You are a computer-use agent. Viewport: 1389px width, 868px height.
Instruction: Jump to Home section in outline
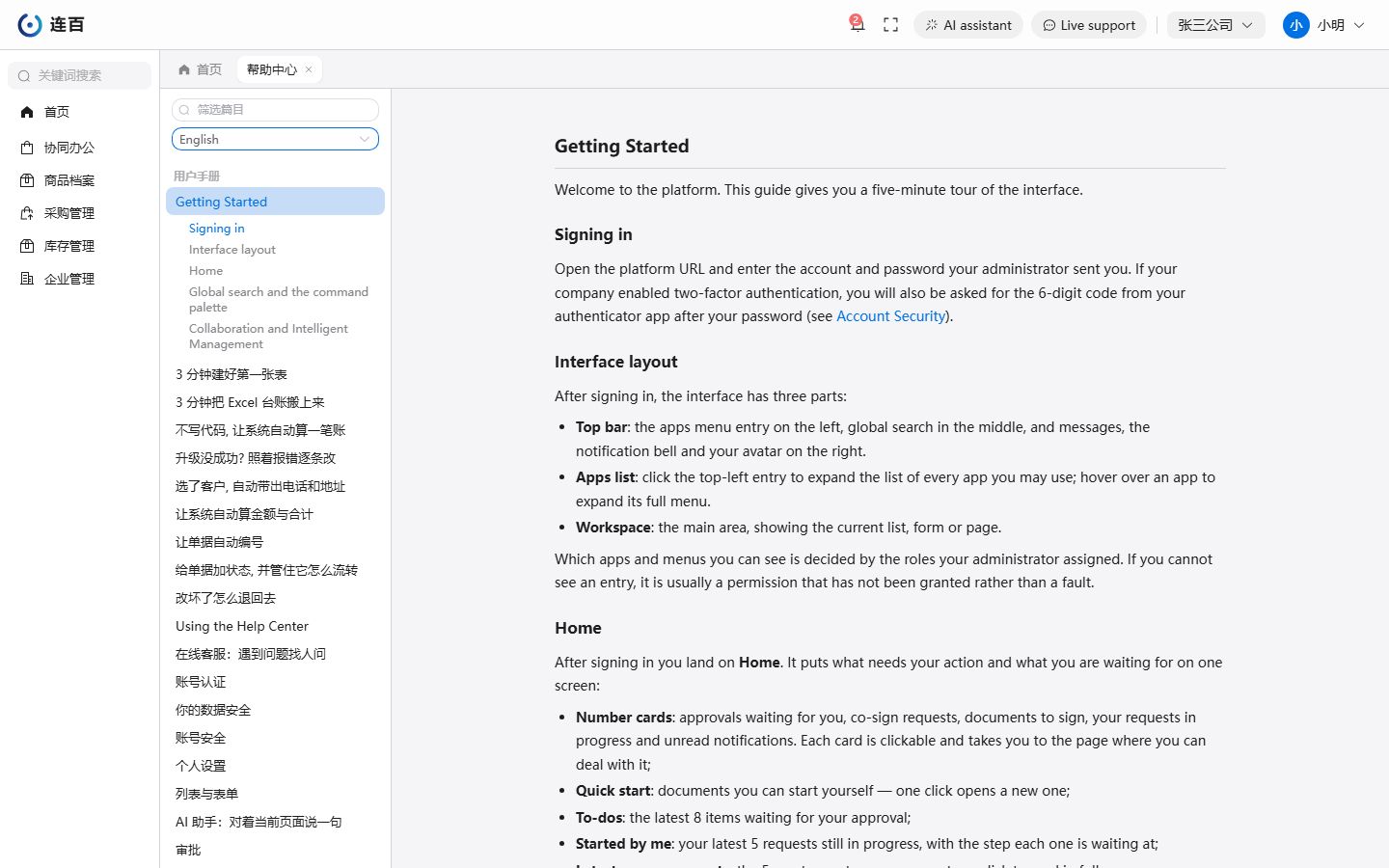point(205,271)
